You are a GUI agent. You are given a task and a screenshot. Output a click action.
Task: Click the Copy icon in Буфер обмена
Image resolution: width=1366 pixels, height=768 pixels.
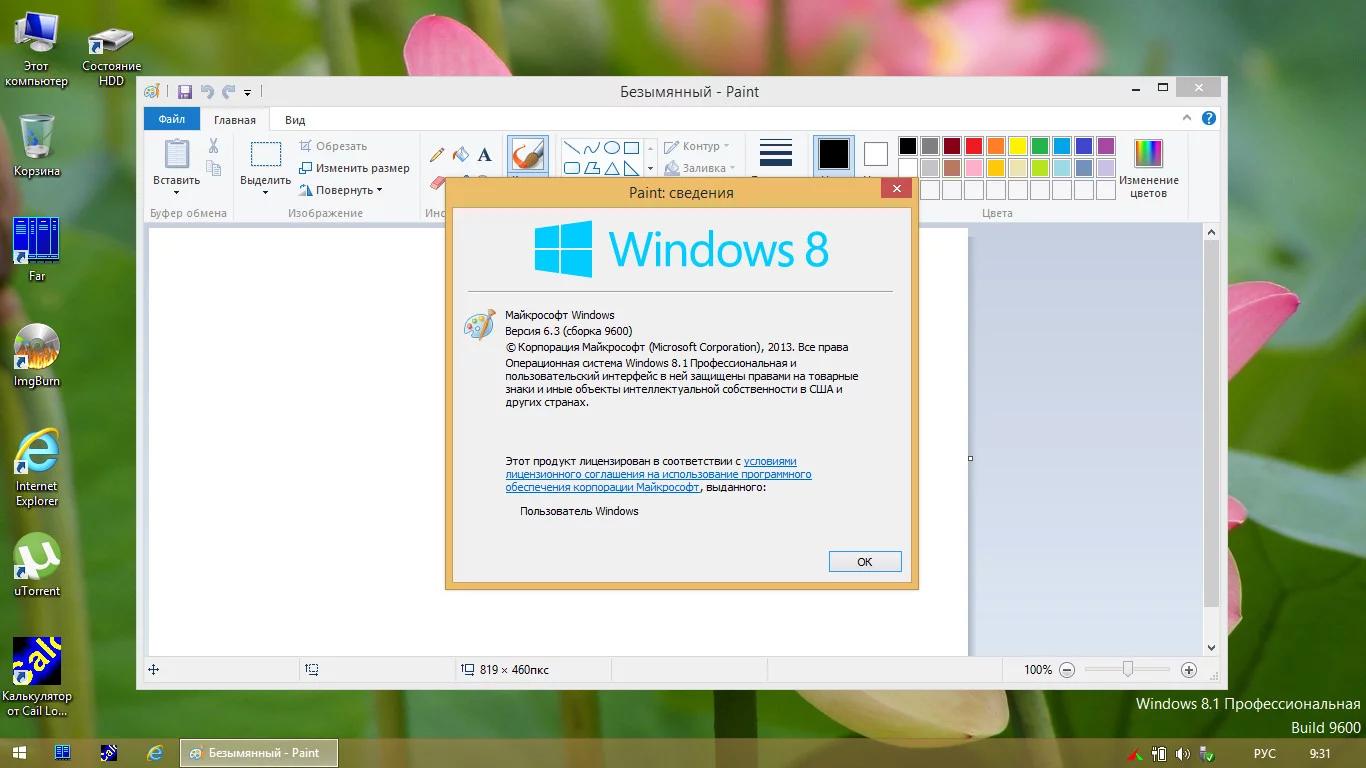pyautogui.click(x=213, y=169)
